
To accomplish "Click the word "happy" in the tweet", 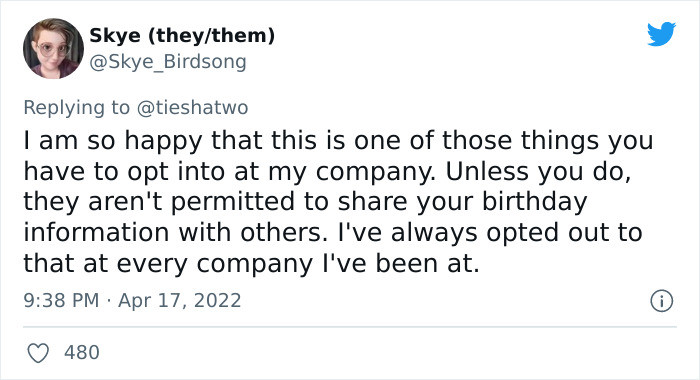I will pyautogui.click(x=163, y=142).
